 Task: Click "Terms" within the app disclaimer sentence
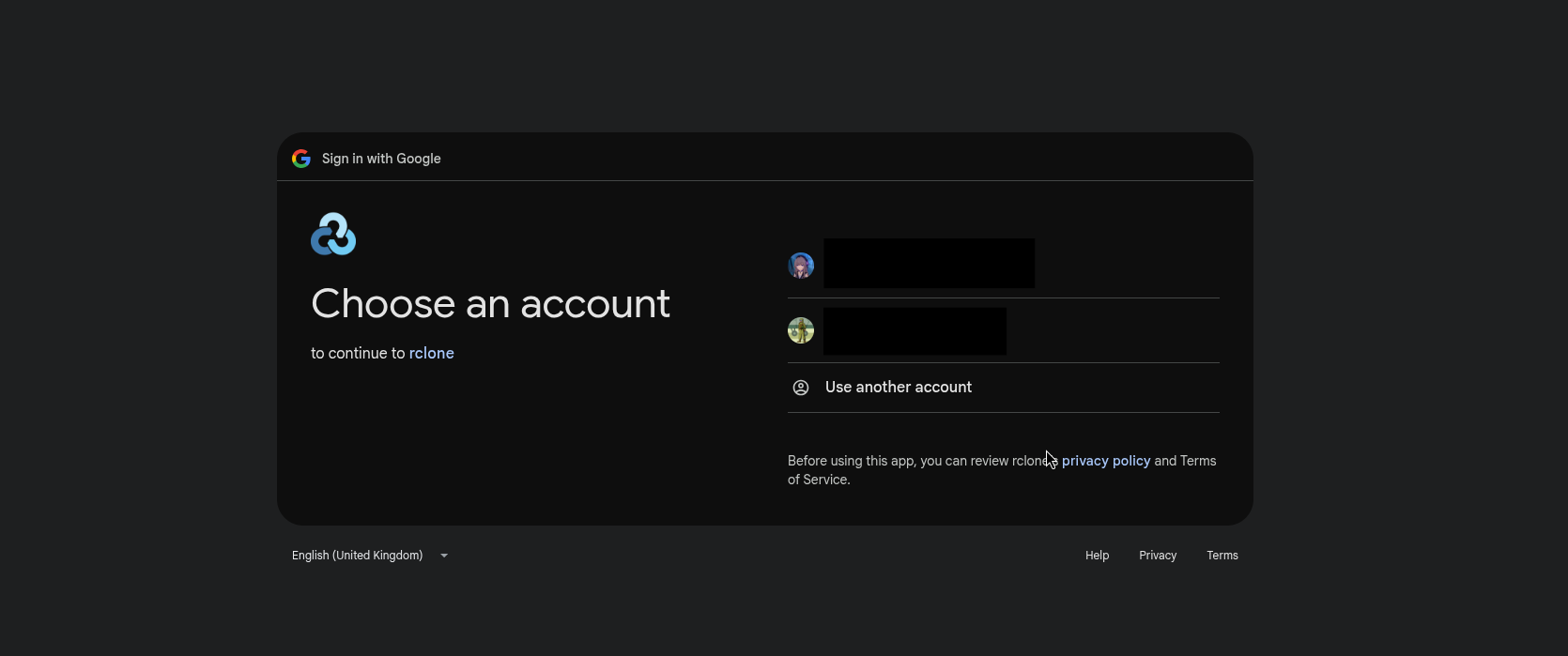pyautogui.click(x=1197, y=461)
